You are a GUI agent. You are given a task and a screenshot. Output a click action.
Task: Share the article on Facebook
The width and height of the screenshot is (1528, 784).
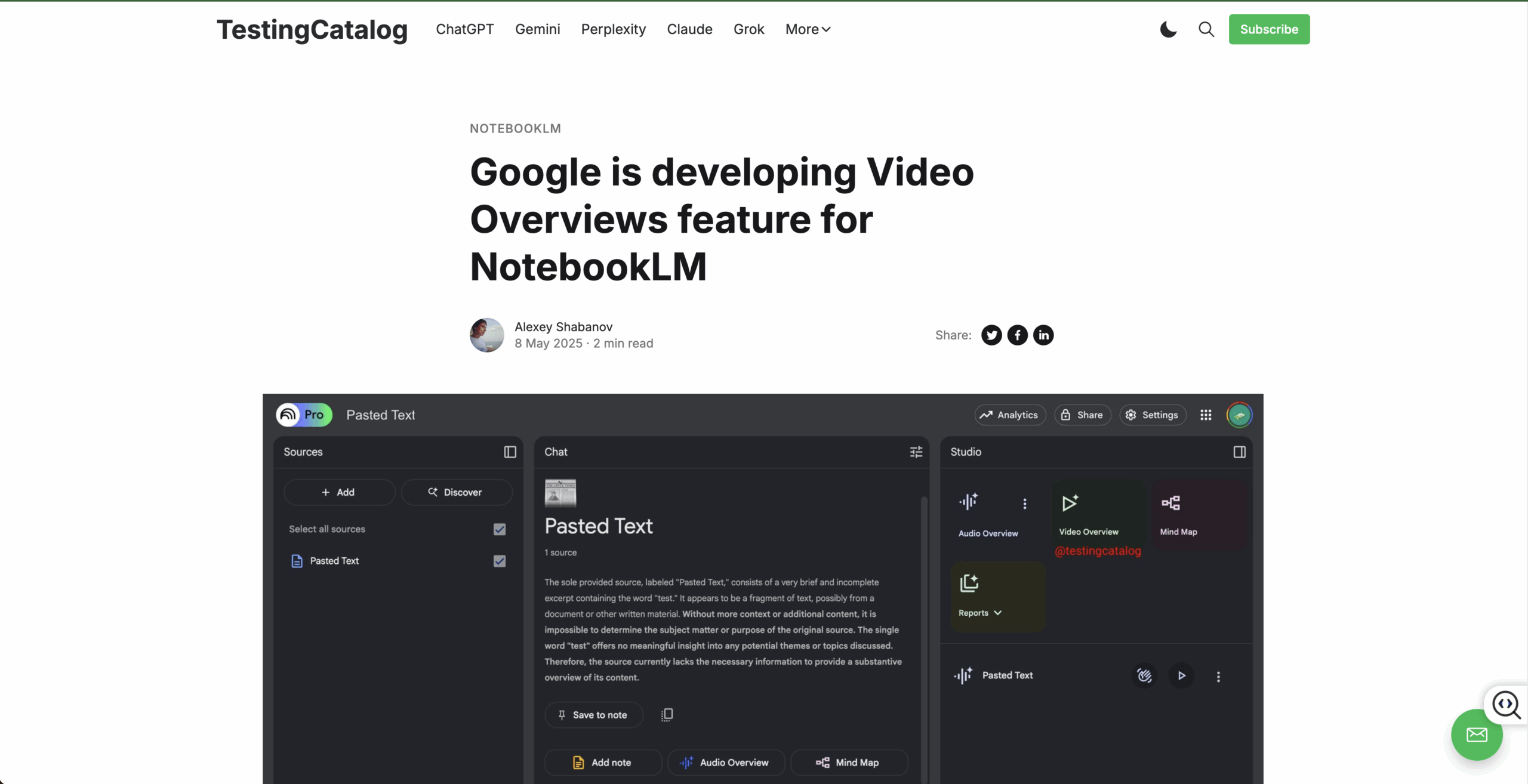[x=1018, y=335]
